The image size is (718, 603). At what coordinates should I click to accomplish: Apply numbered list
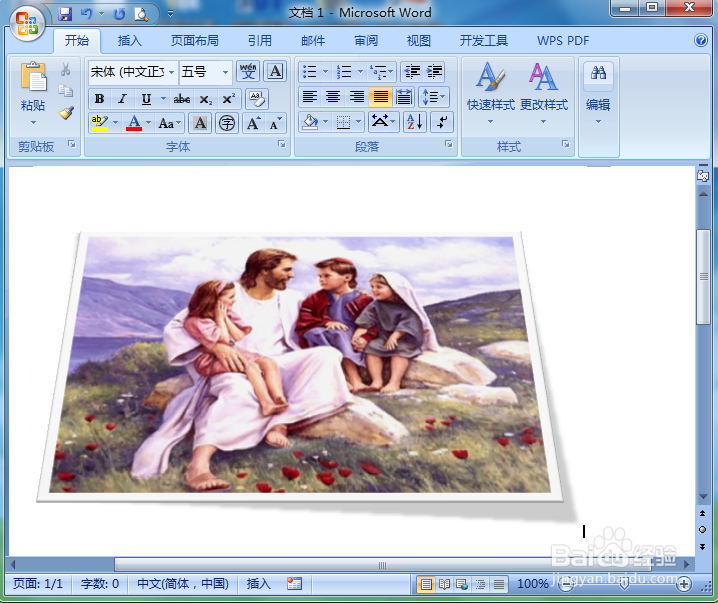[x=344, y=71]
